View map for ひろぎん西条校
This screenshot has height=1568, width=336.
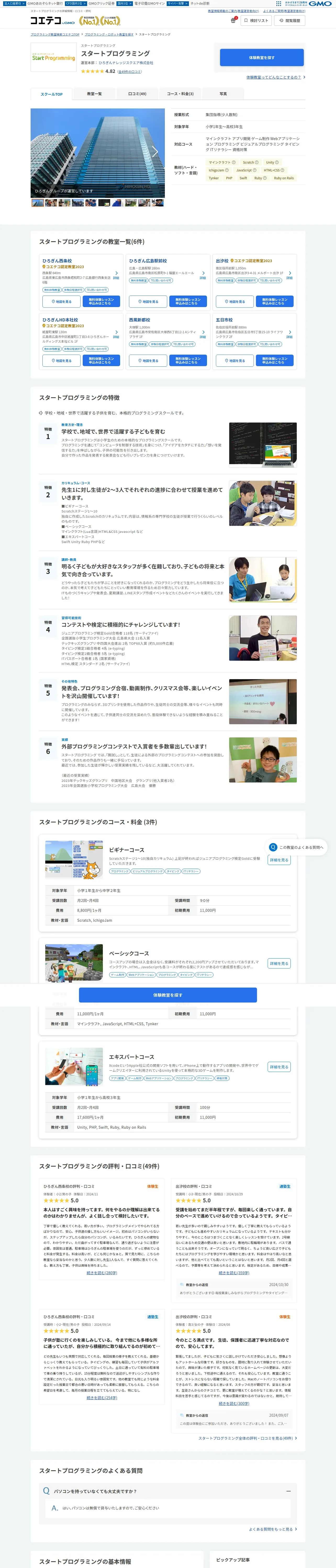[x=61, y=302]
